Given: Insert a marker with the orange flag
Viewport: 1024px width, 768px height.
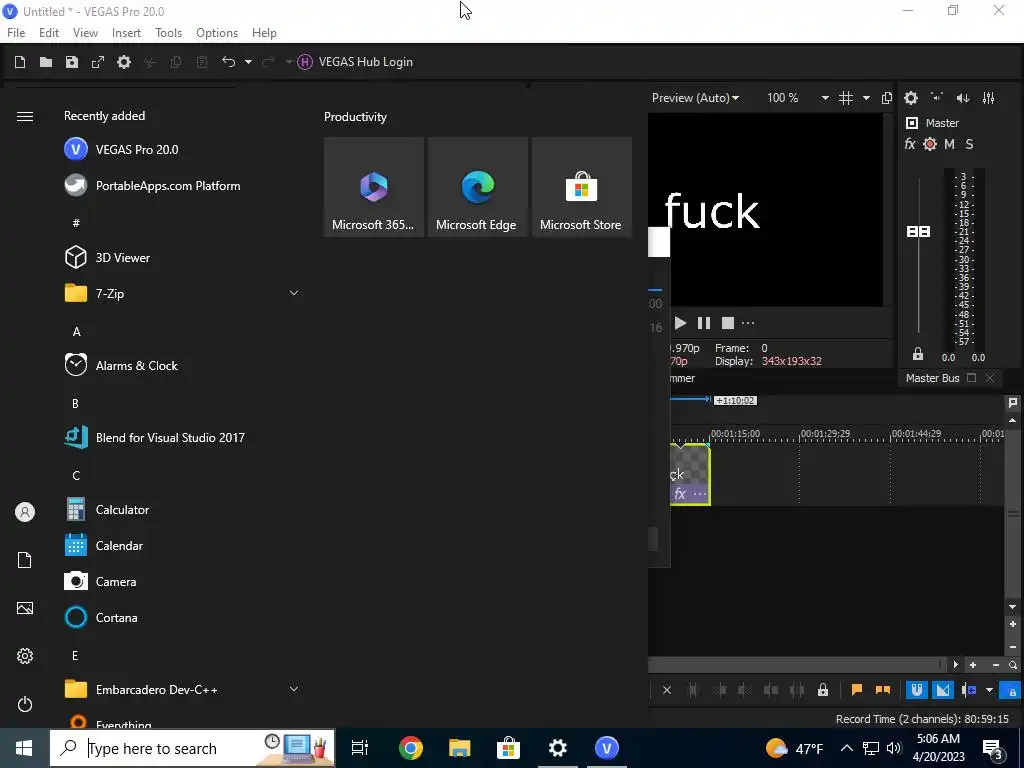Looking at the screenshot, I should 857,690.
